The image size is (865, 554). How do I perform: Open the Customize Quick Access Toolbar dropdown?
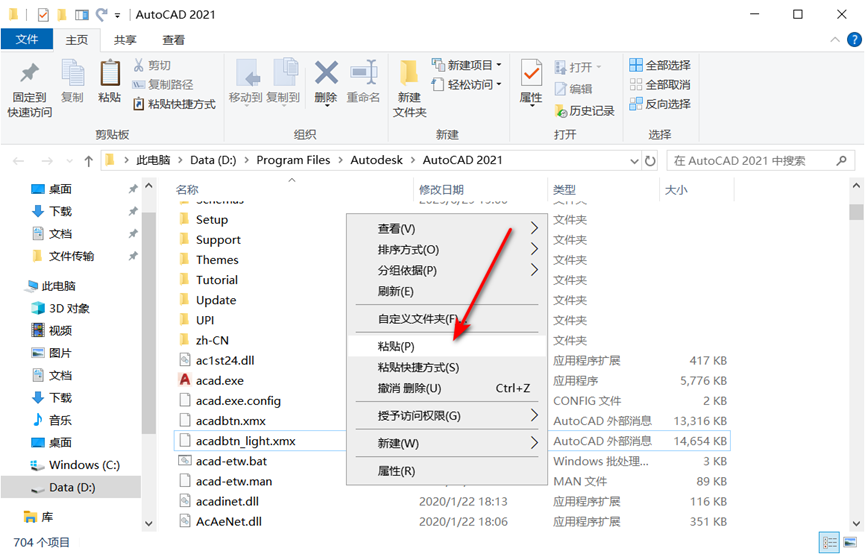(x=118, y=15)
